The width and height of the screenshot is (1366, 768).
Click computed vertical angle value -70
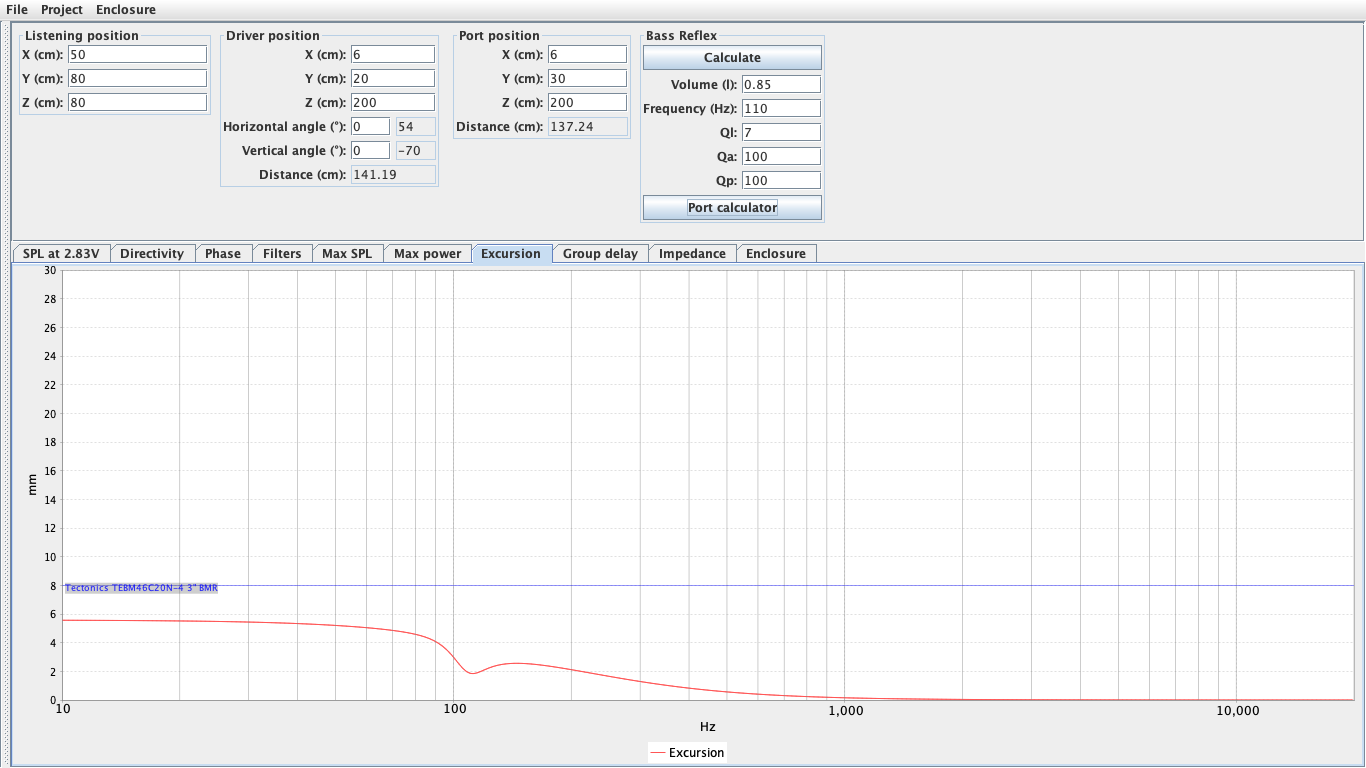click(415, 150)
